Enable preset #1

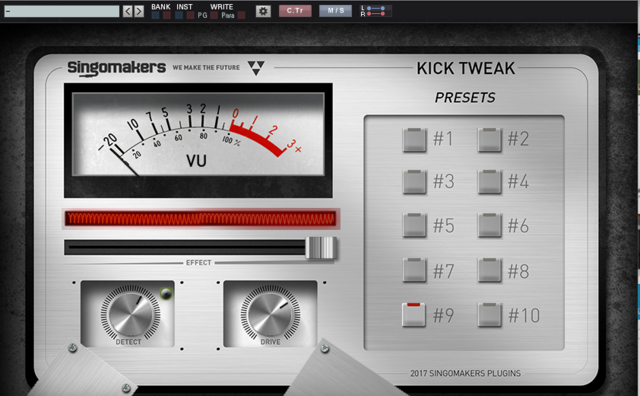[414, 140]
